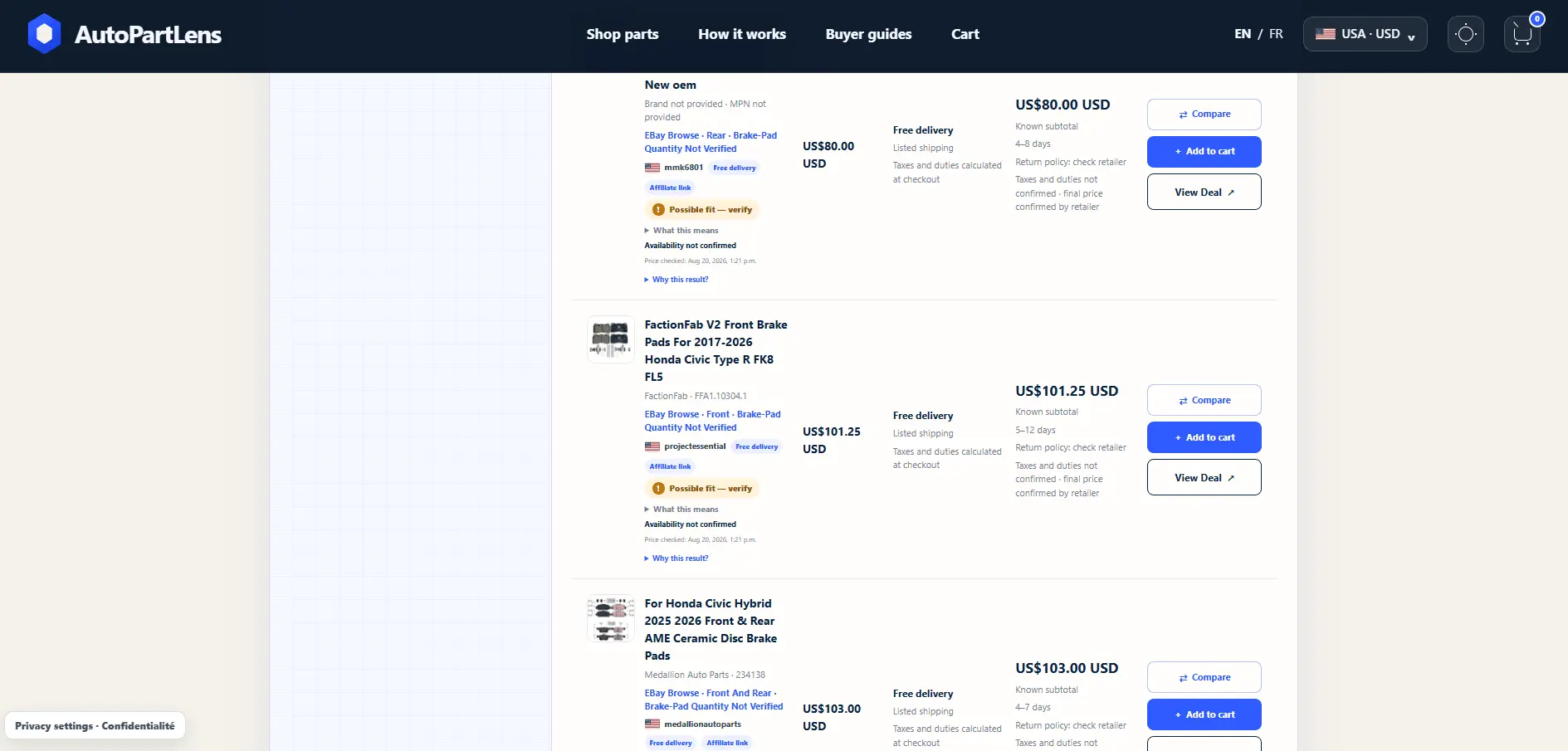The width and height of the screenshot is (1568, 751).
Task: Expand What this means under projectessential listing
Action: [x=681, y=510]
